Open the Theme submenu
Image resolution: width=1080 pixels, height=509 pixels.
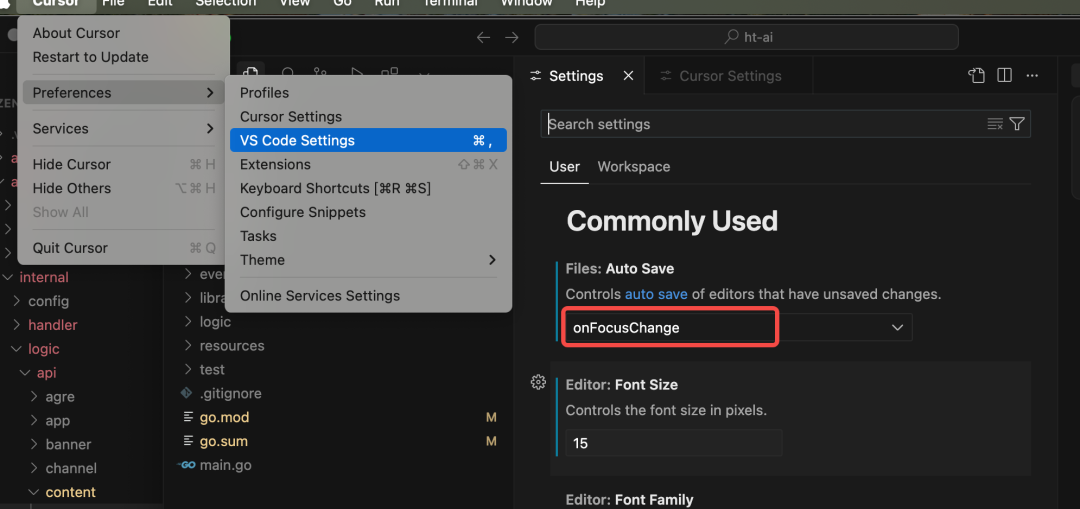368,260
